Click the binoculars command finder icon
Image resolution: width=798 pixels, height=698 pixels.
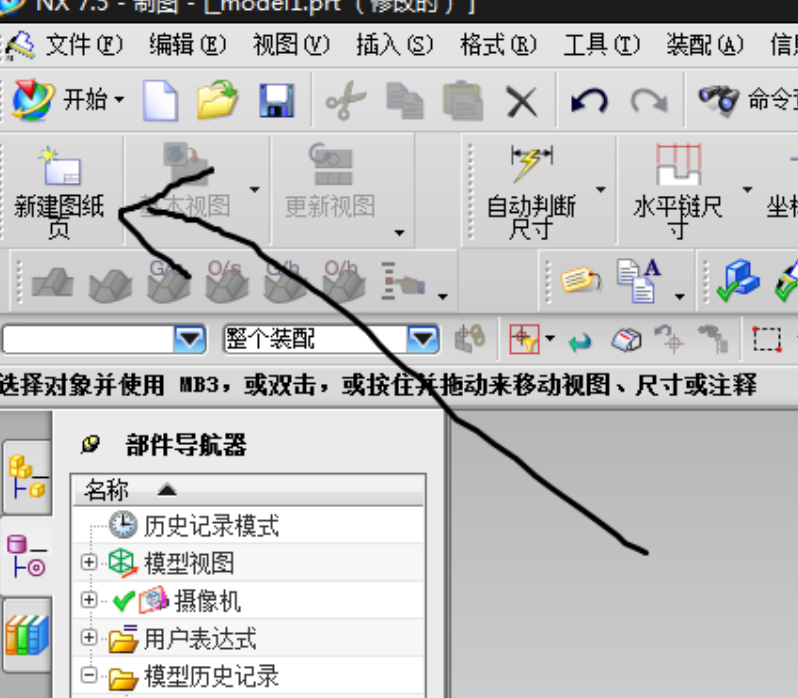pos(718,99)
